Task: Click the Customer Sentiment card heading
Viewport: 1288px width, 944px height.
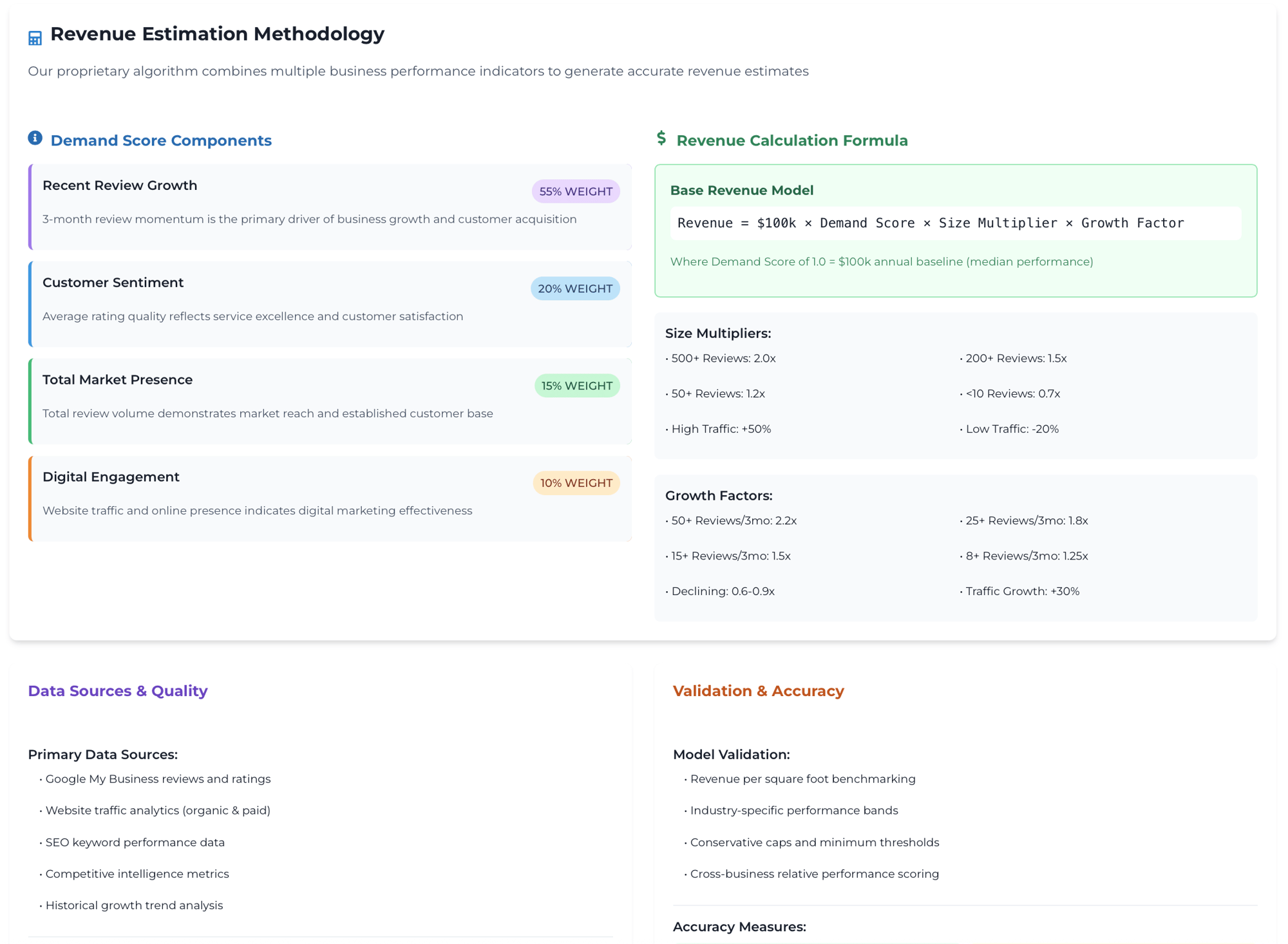Action: pyautogui.click(x=113, y=283)
